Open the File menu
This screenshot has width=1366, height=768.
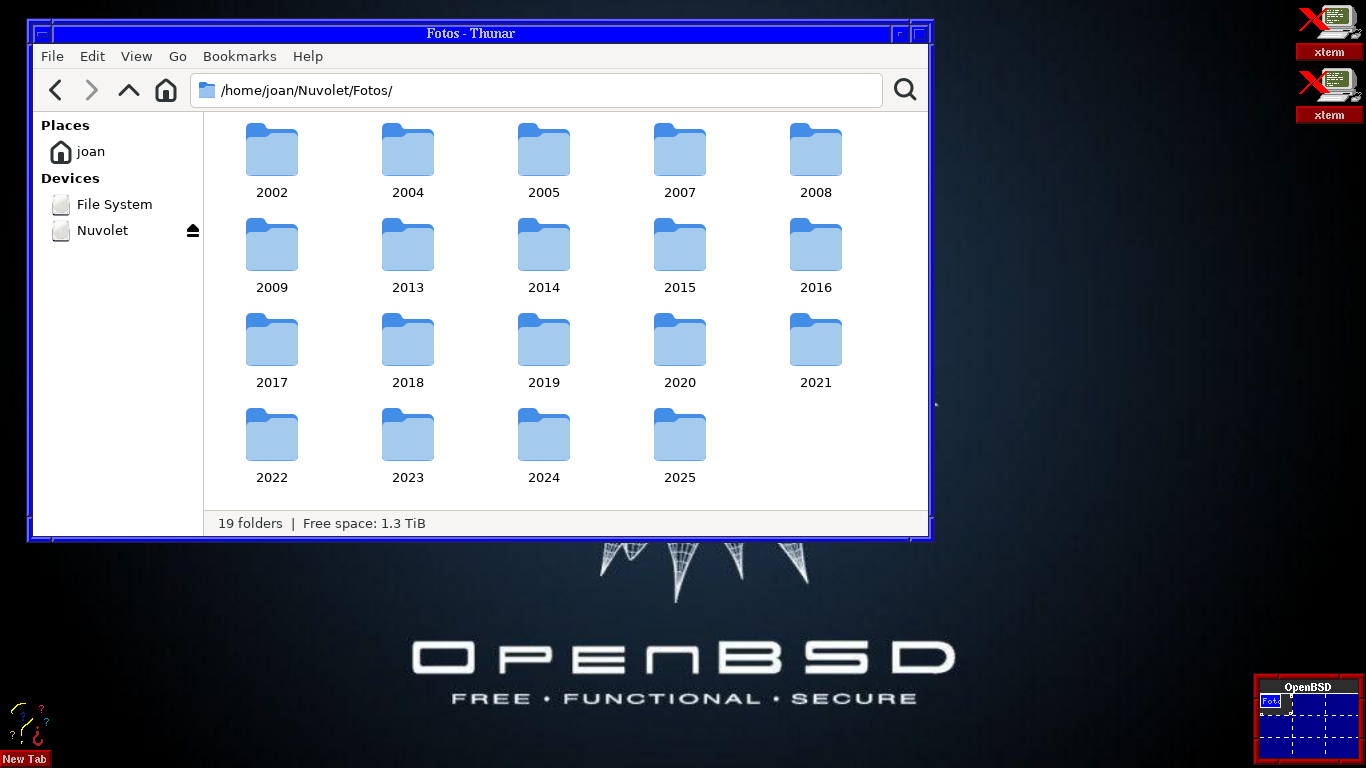pyautogui.click(x=52, y=57)
